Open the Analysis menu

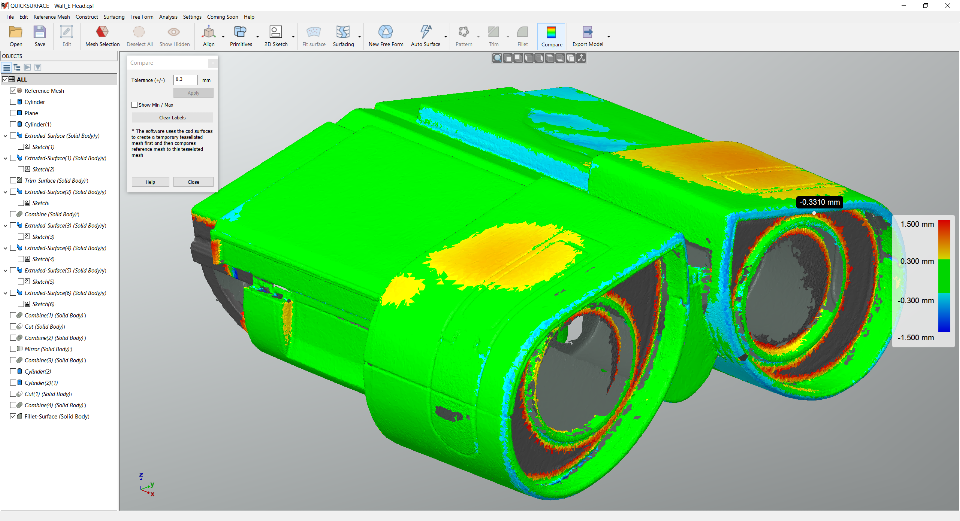[168, 17]
